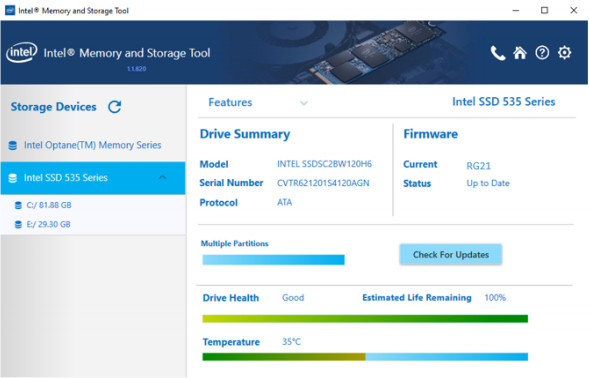Click the serial number CVTR621201S4120AGN
This screenshot has height=378, width=589.
(x=323, y=183)
